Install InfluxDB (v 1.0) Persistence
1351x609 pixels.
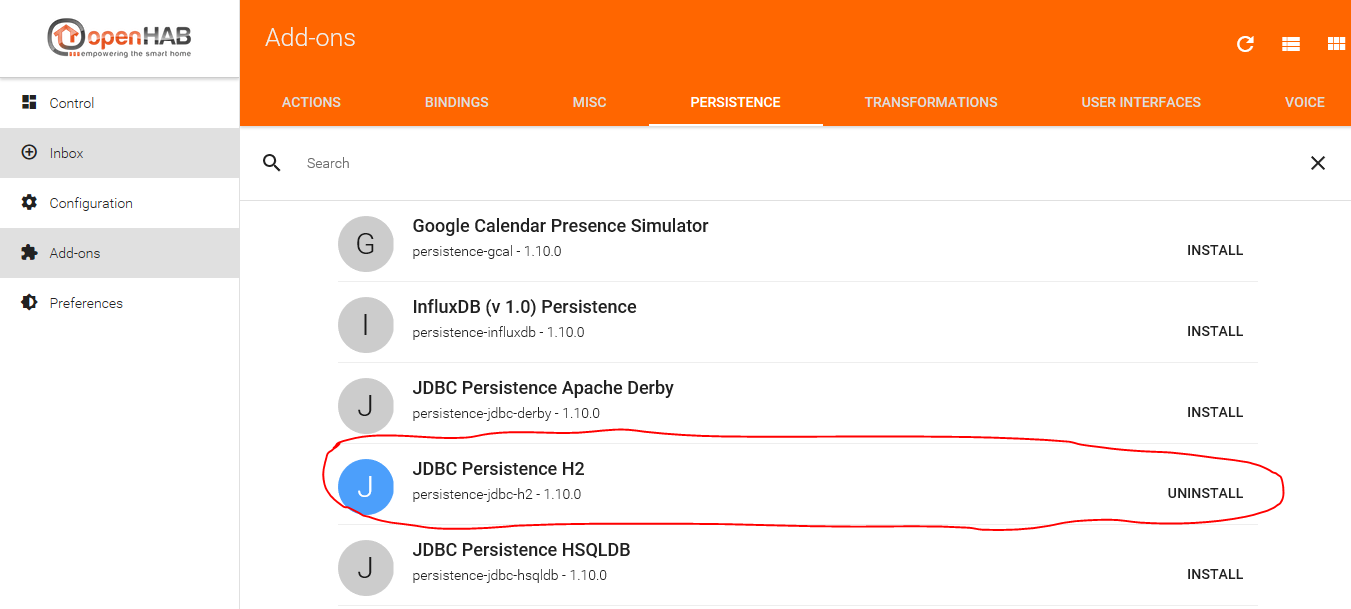coord(1215,331)
